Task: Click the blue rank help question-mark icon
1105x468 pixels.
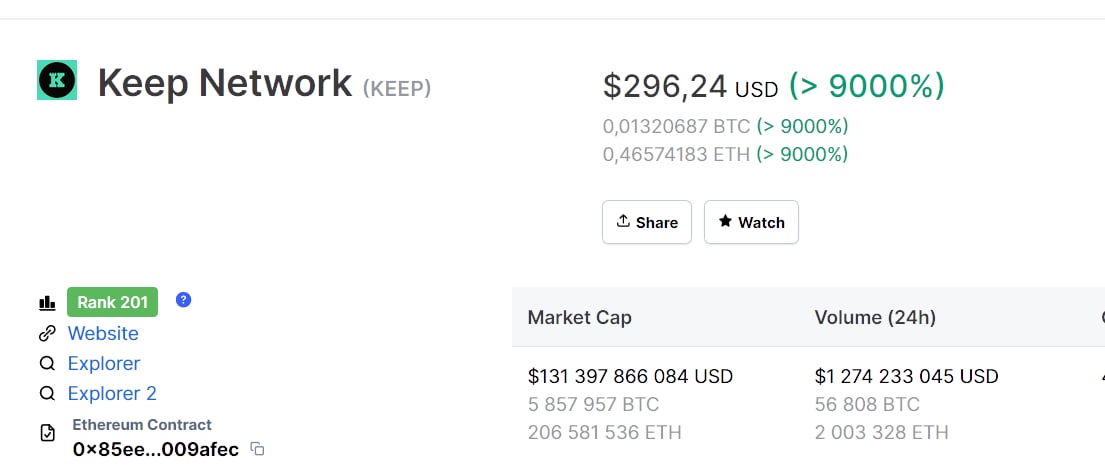Action: coord(183,300)
